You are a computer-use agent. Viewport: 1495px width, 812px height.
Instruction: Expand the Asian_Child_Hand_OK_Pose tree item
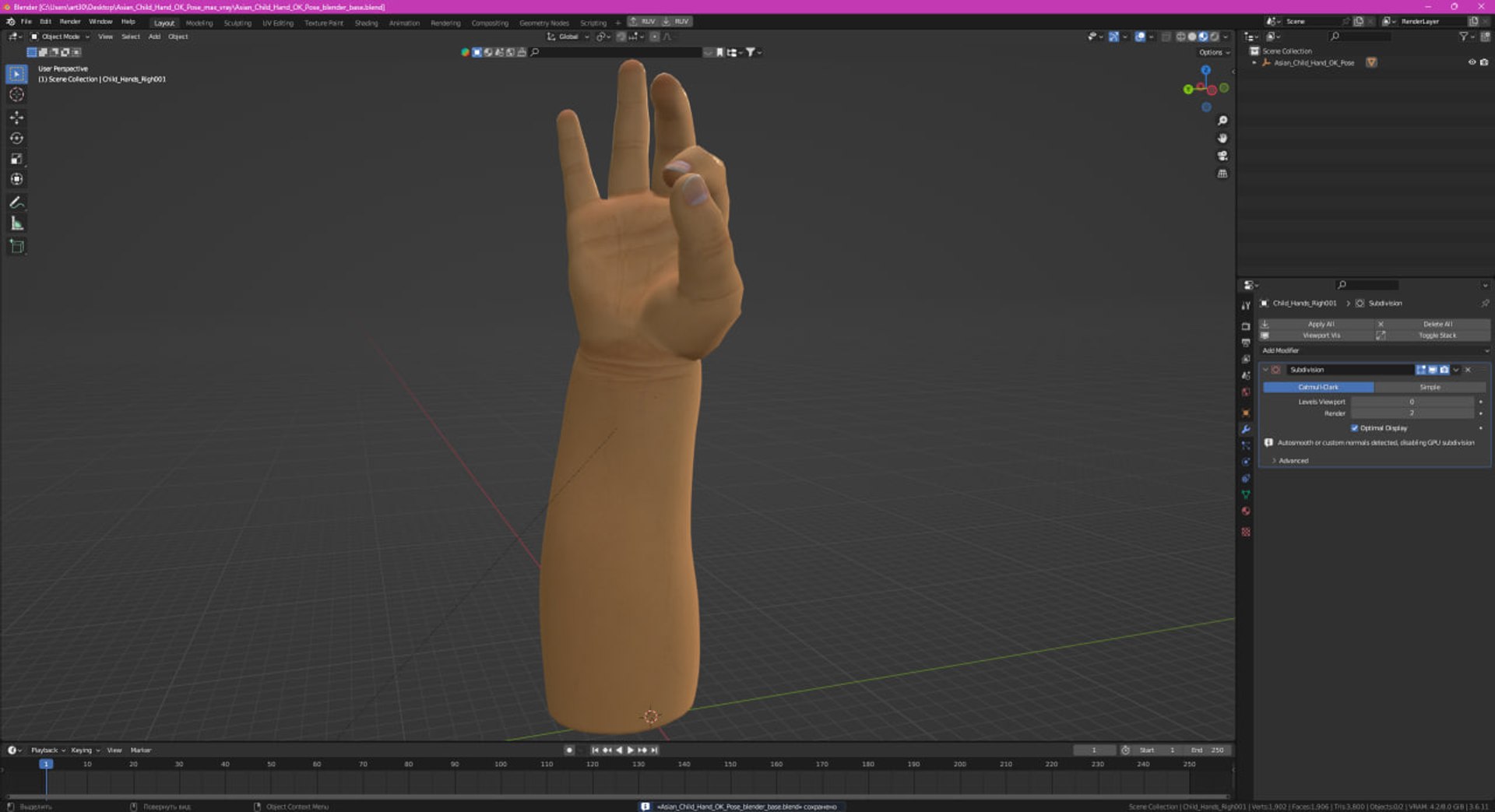pyautogui.click(x=1254, y=63)
